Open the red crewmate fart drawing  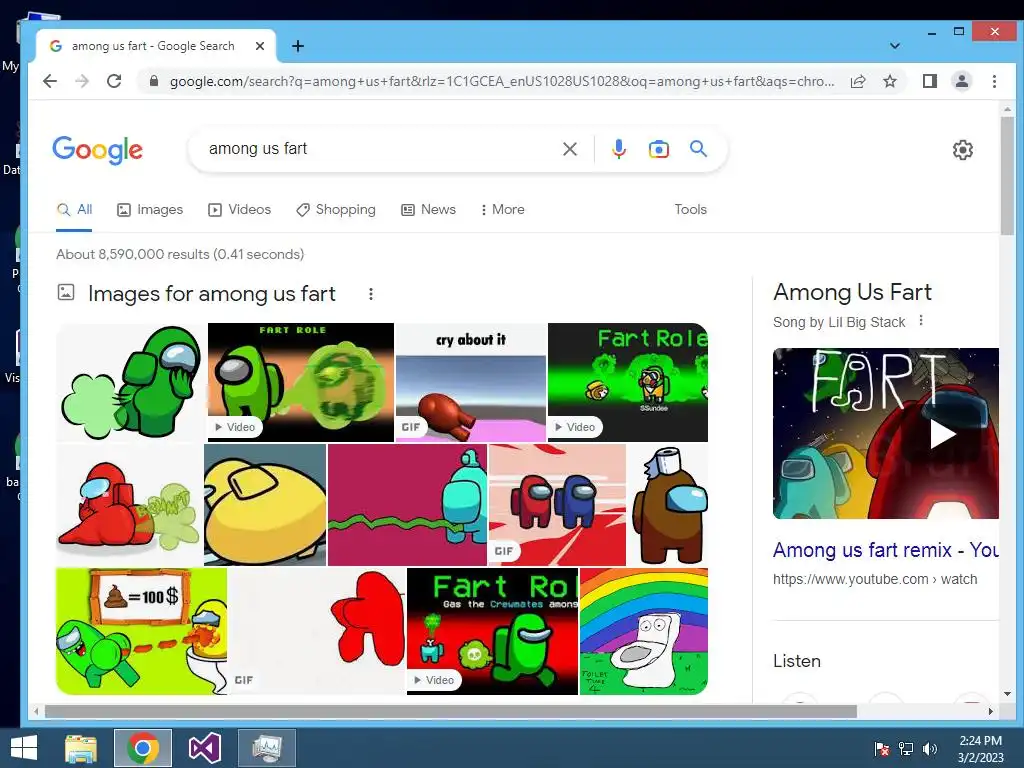(x=129, y=505)
